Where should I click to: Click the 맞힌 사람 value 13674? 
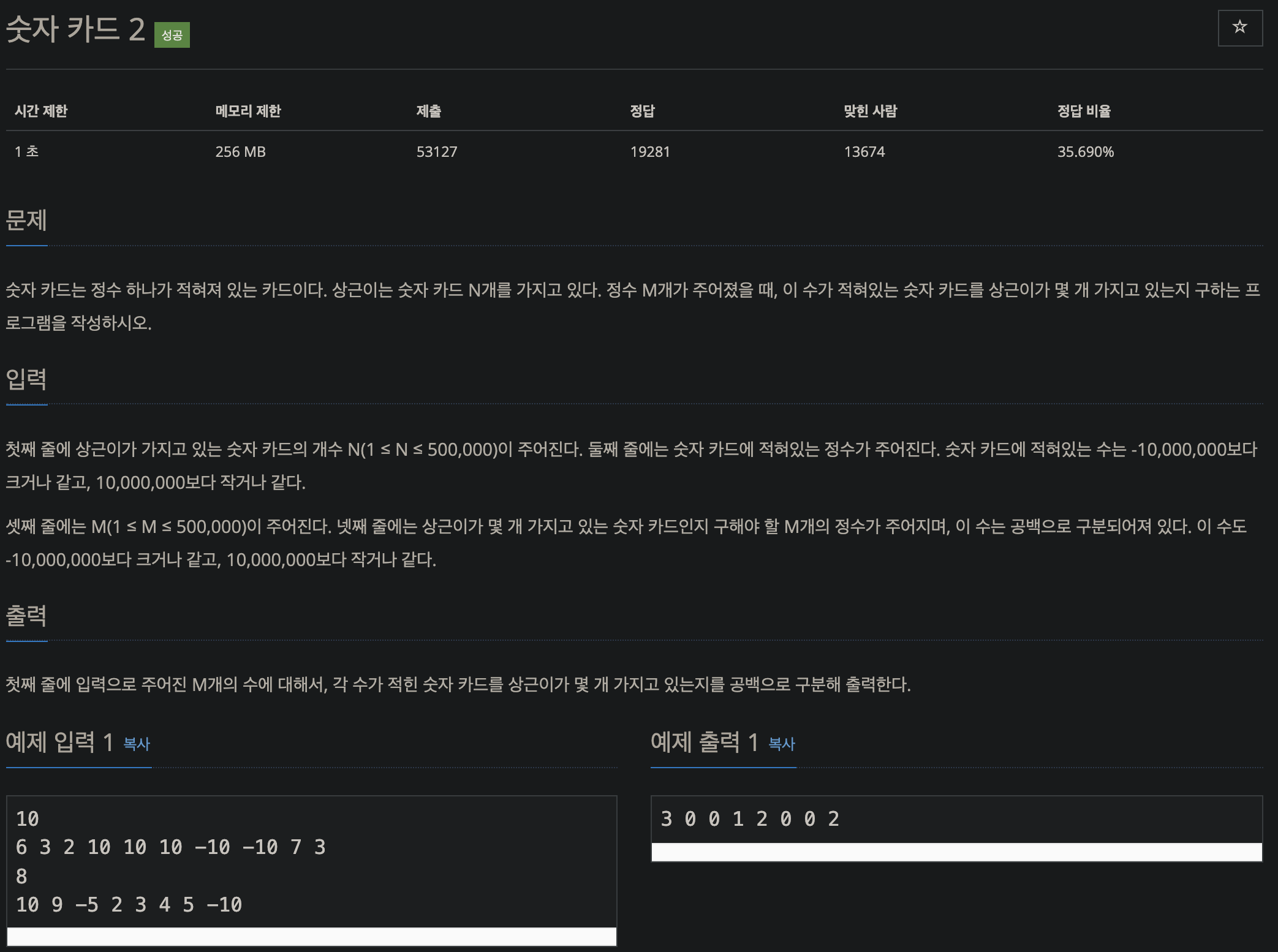point(864,152)
